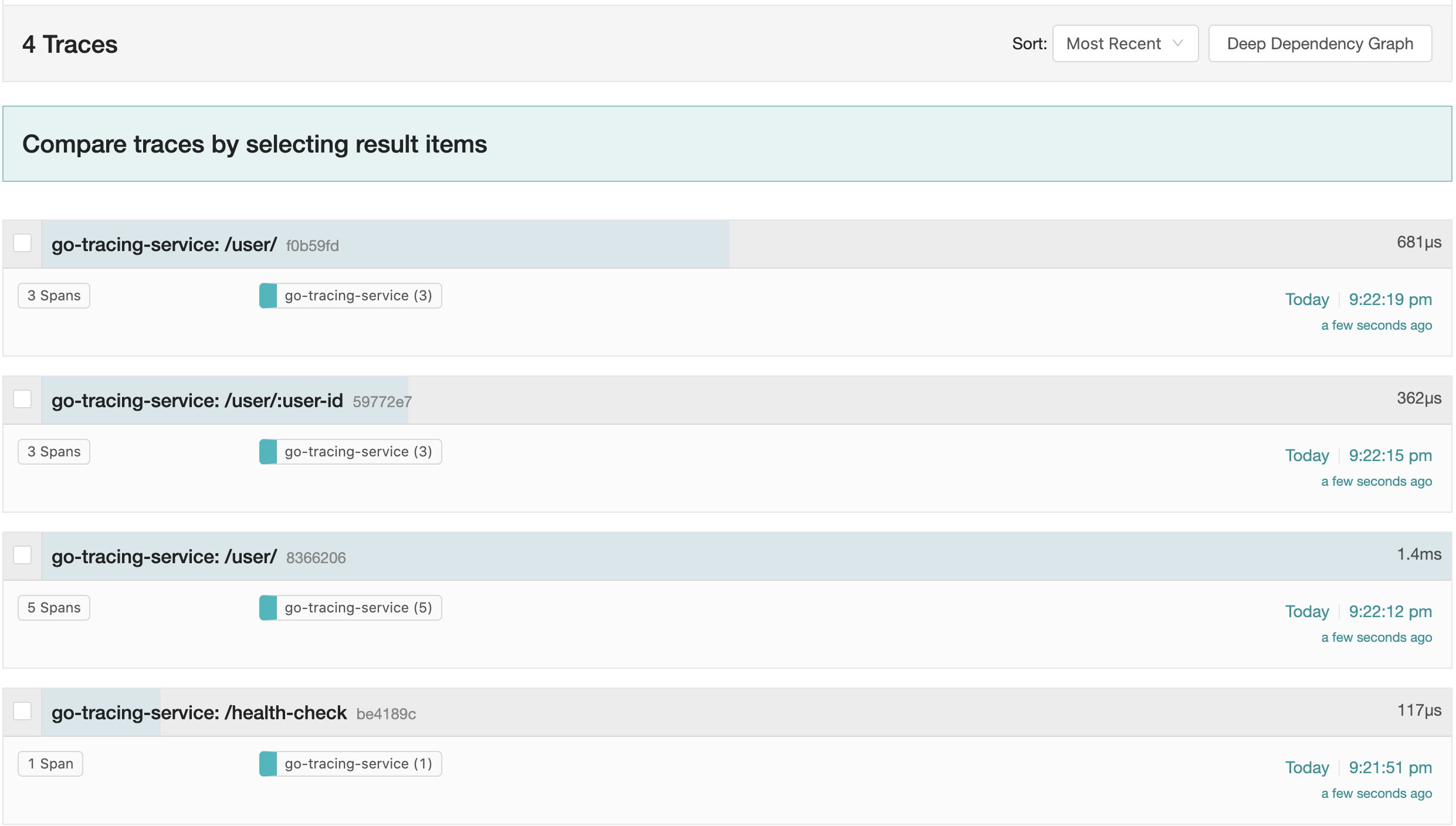Select the /user/:user-id trace checkbox
Viewport: 1456px width, 826px height.
click(22, 399)
